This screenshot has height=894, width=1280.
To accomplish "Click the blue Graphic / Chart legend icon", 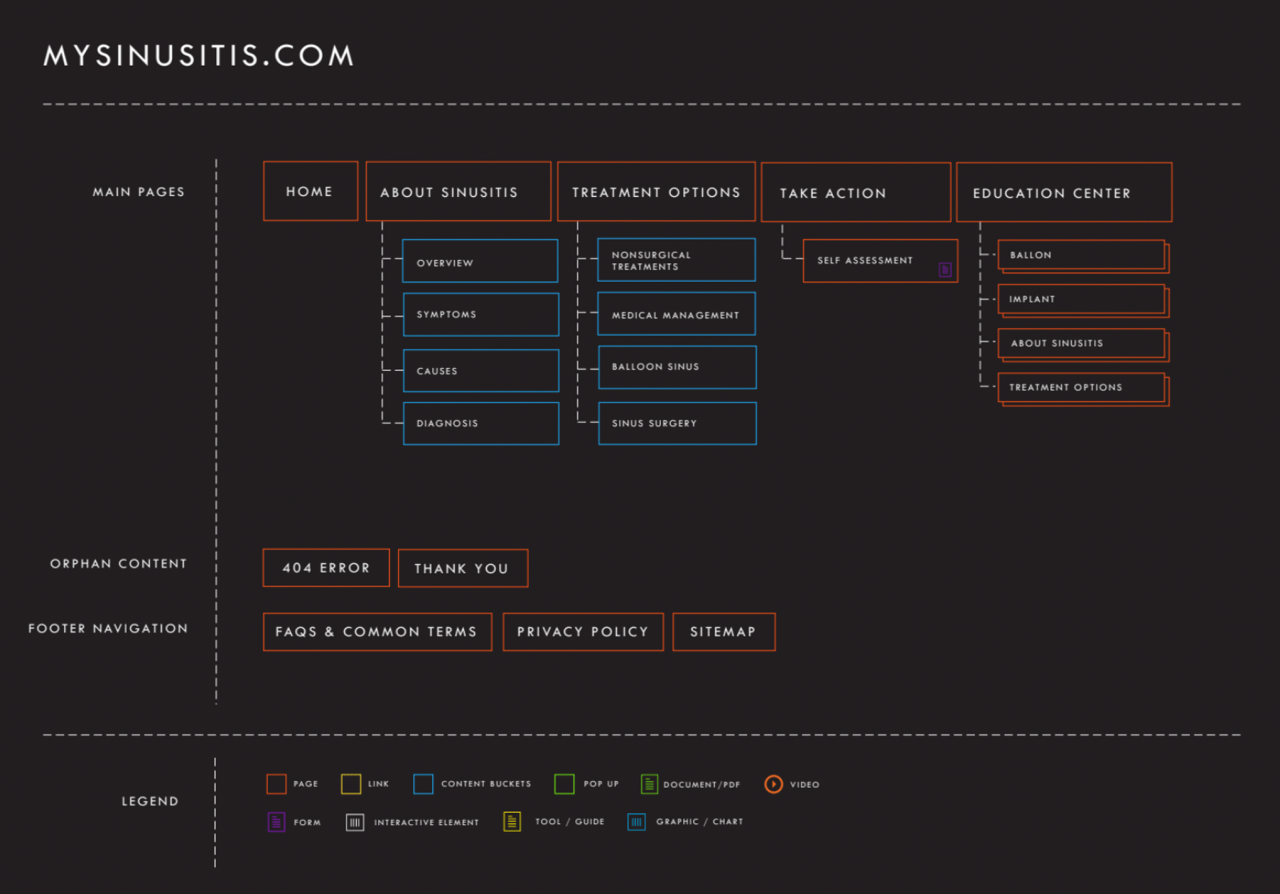I will (x=636, y=822).
